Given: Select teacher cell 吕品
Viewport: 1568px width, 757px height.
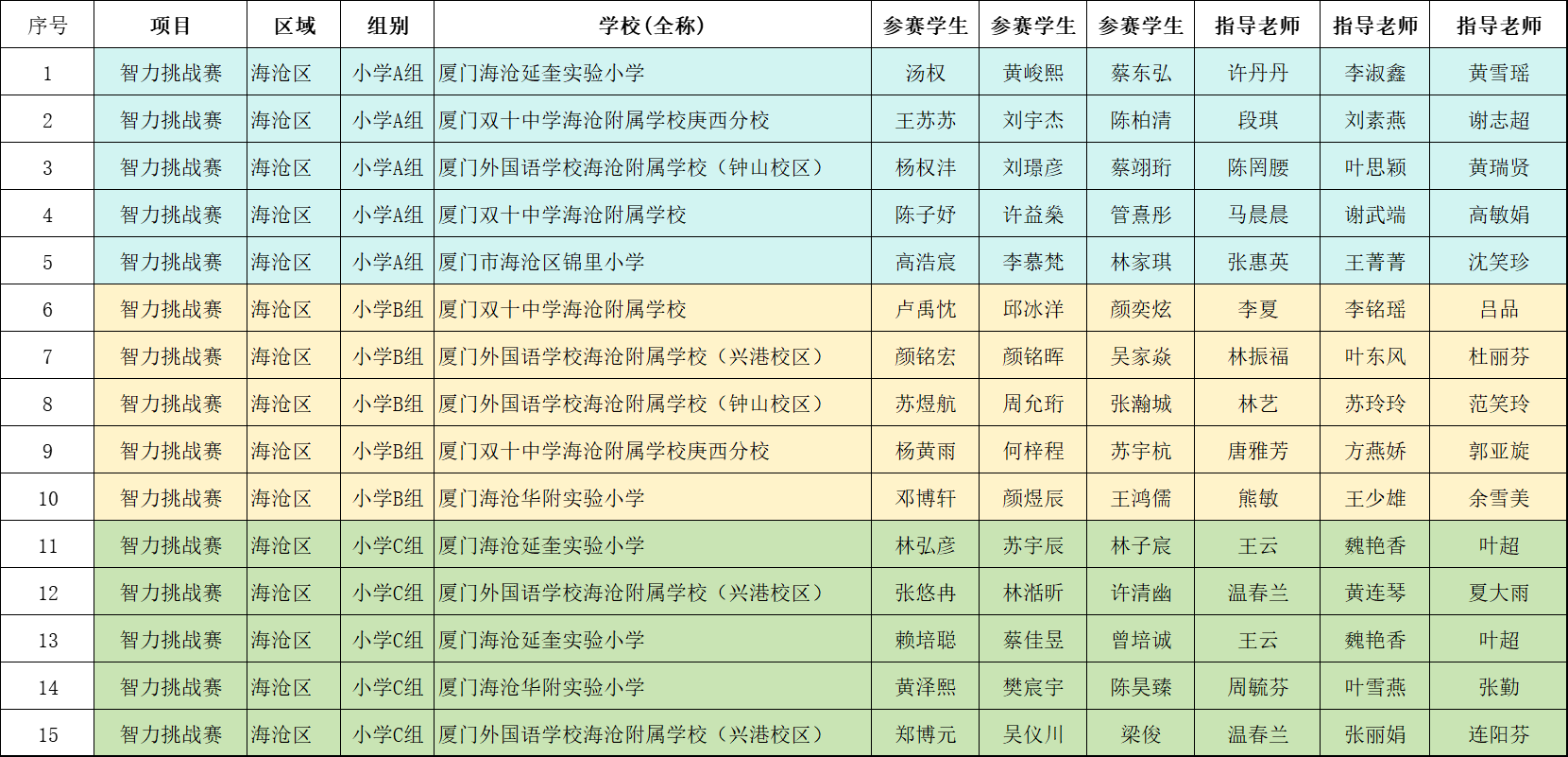Looking at the screenshot, I should coord(1499,309).
